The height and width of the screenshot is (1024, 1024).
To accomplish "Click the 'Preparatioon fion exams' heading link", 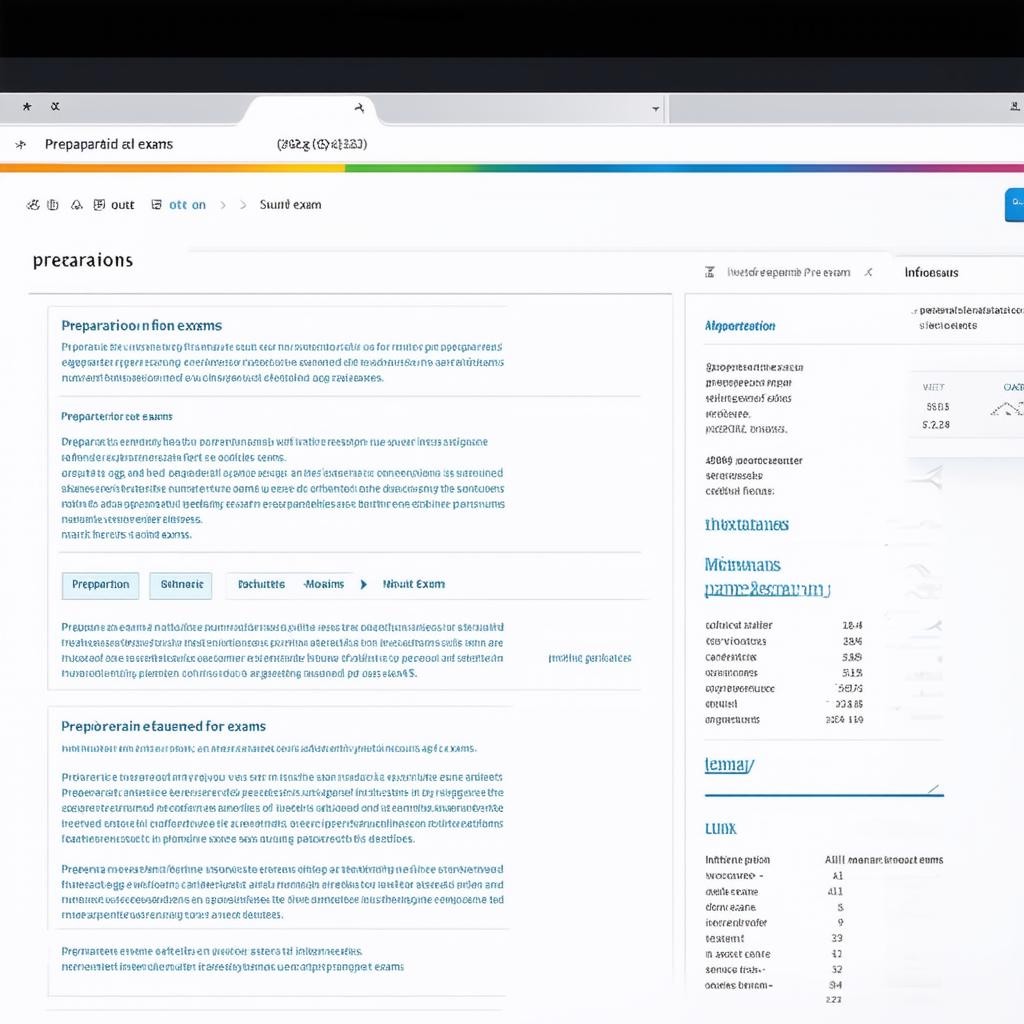I will click(x=141, y=325).
